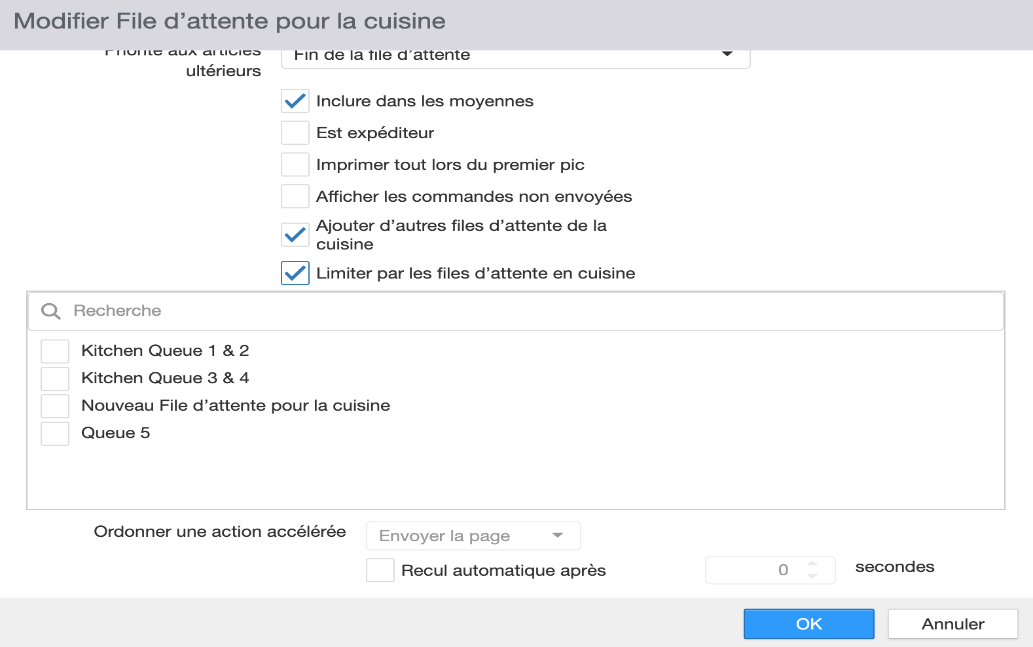The width and height of the screenshot is (1033, 647).
Task: Enable Afficher les commandes non envoyées
Action: pyautogui.click(x=295, y=196)
